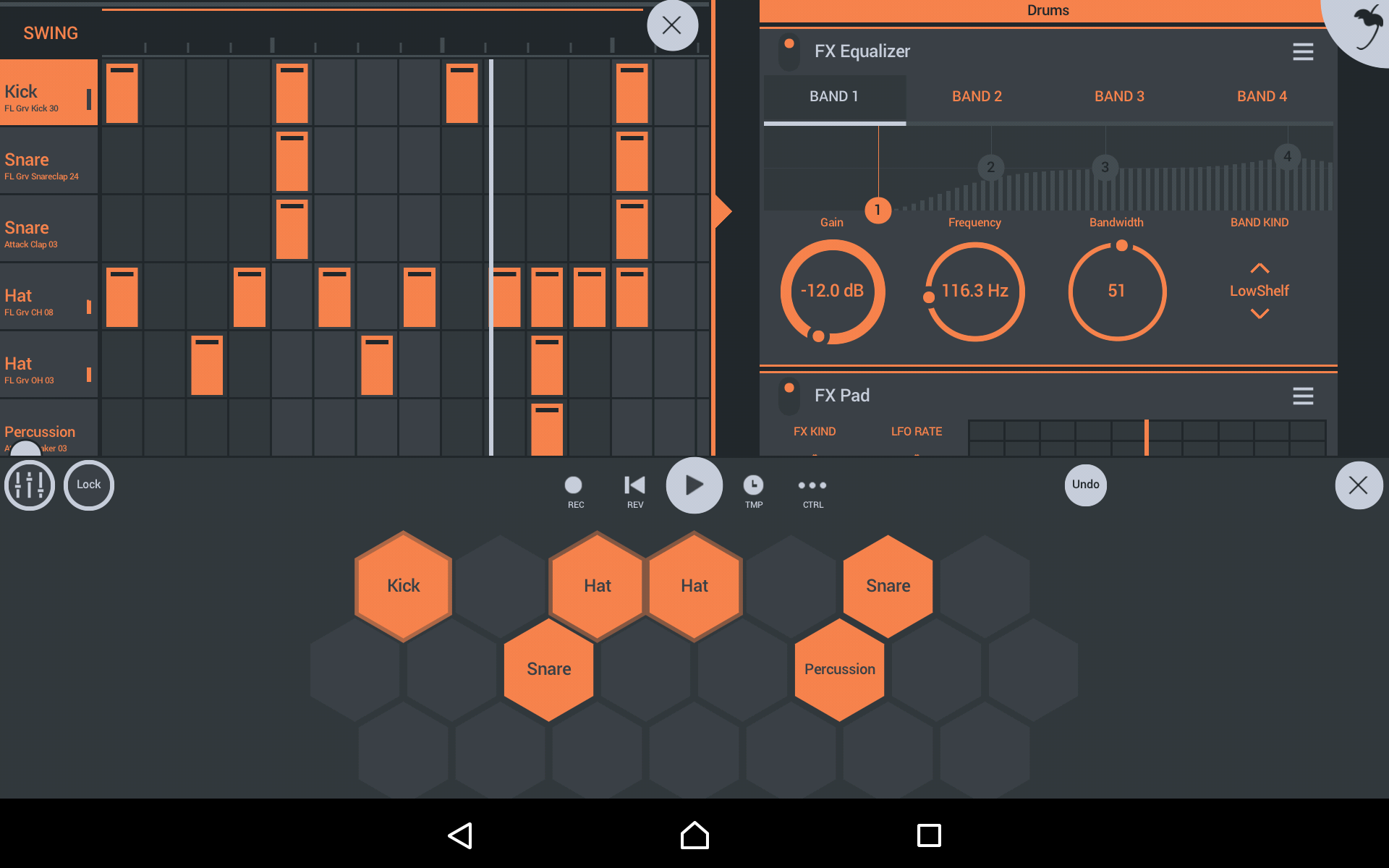The height and width of the screenshot is (868, 1389).
Task: Open the TMP tempo settings
Action: click(x=753, y=485)
